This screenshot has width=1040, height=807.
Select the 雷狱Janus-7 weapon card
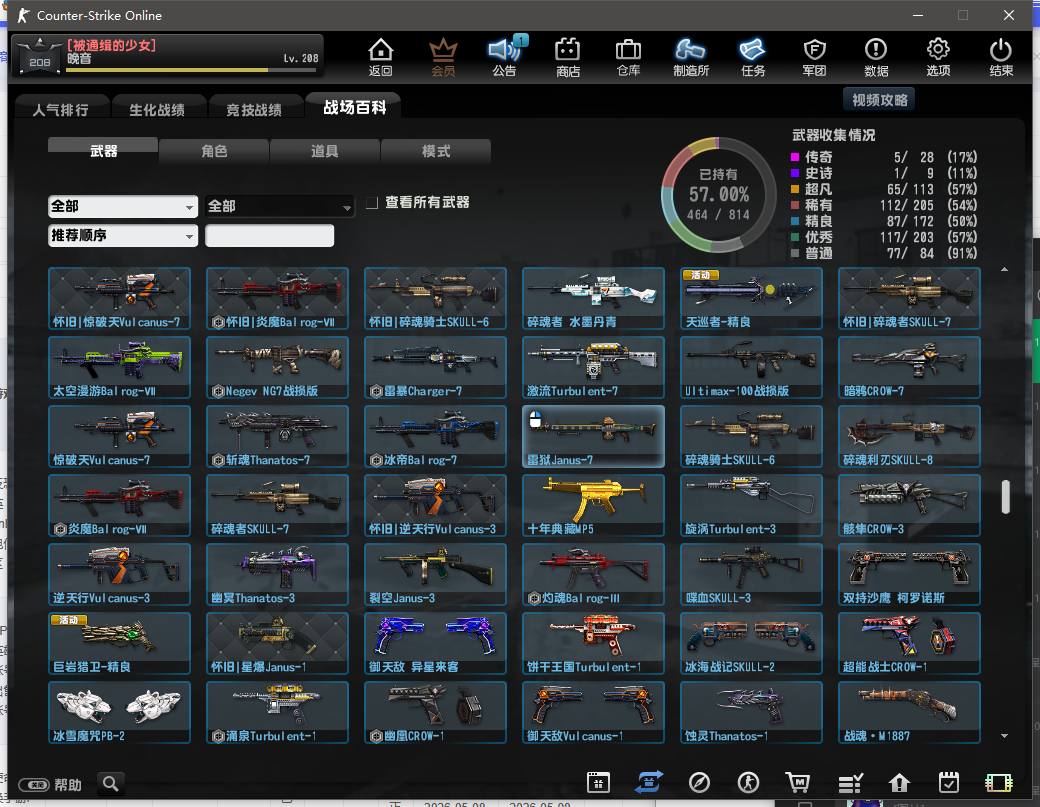pyautogui.click(x=593, y=436)
